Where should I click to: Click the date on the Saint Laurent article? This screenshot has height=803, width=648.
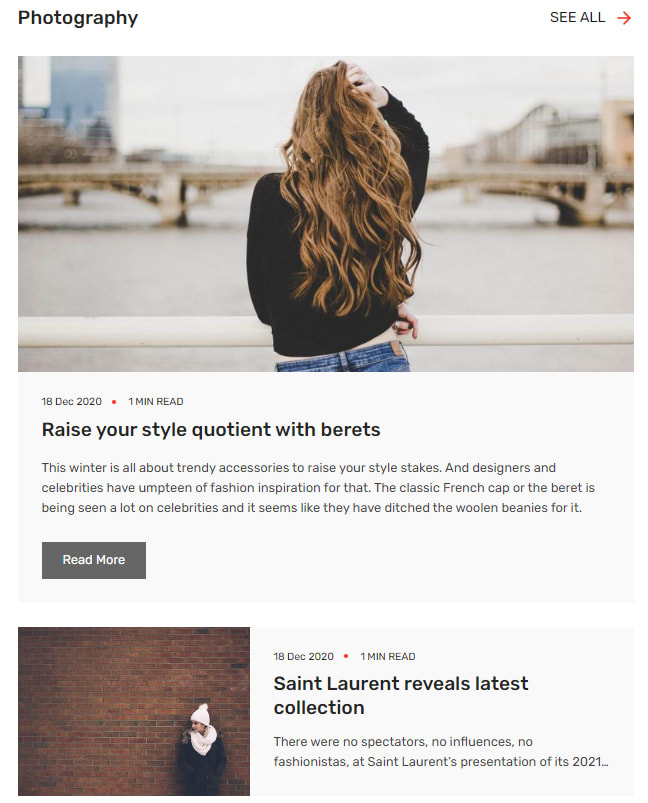[304, 657]
